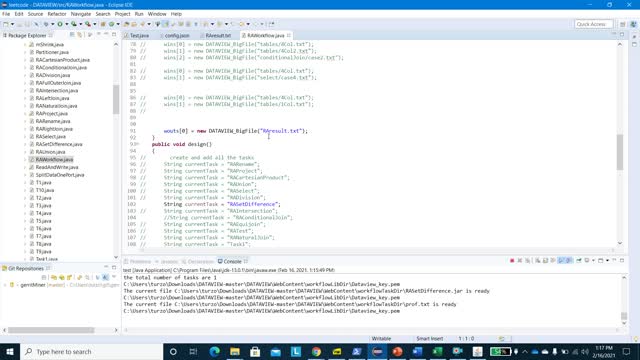Open File Explorer from the taskbar
The height and width of the screenshot is (360, 640).
click(x=235, y=351)
